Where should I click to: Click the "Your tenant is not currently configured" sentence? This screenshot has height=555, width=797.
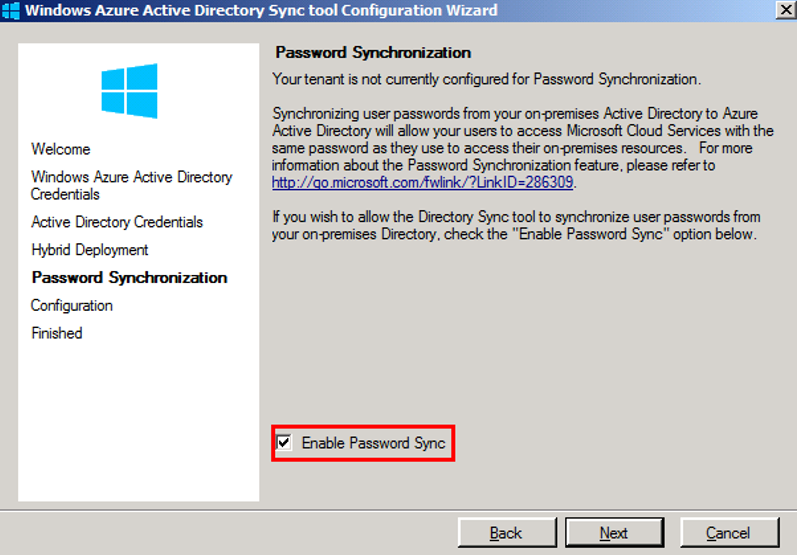coord(487,78)
